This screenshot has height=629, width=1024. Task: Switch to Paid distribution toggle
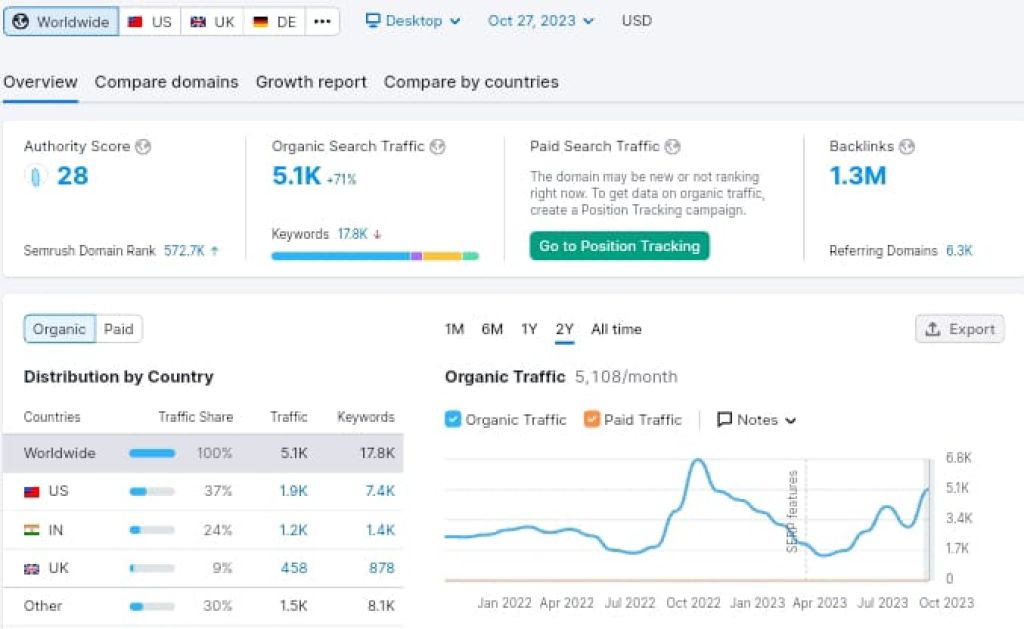pyautogui.click(x=119, y=329)
